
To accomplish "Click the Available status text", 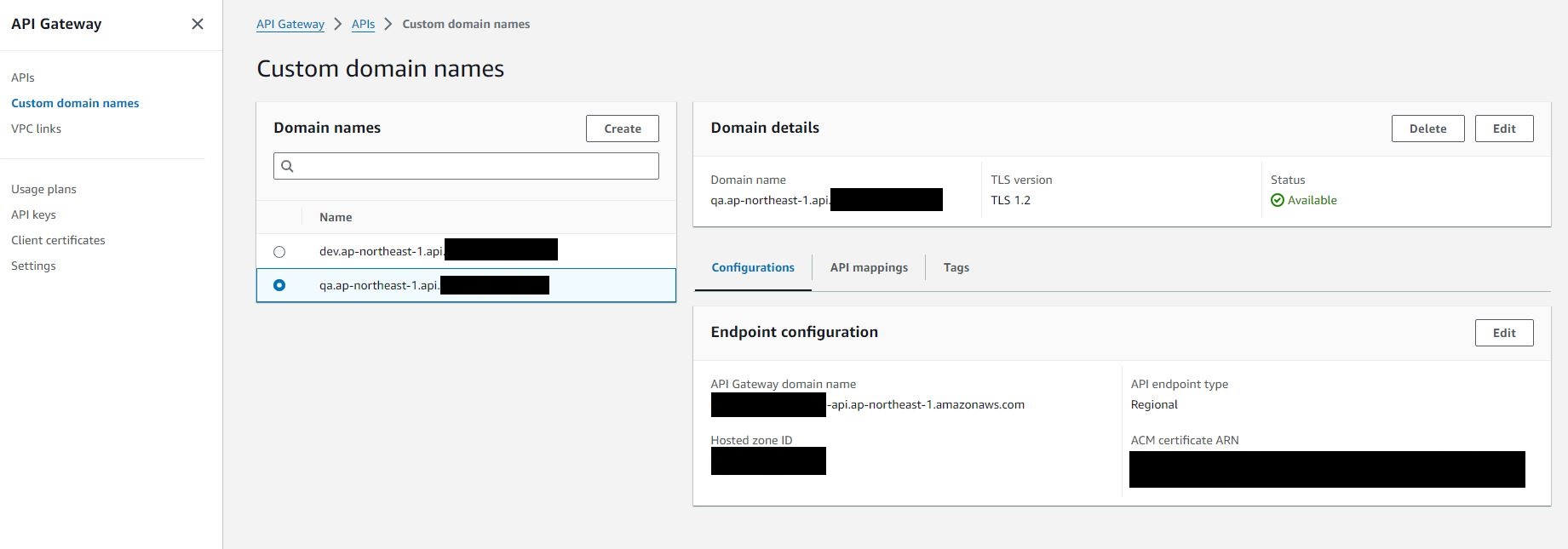I will pos(1312,200).
